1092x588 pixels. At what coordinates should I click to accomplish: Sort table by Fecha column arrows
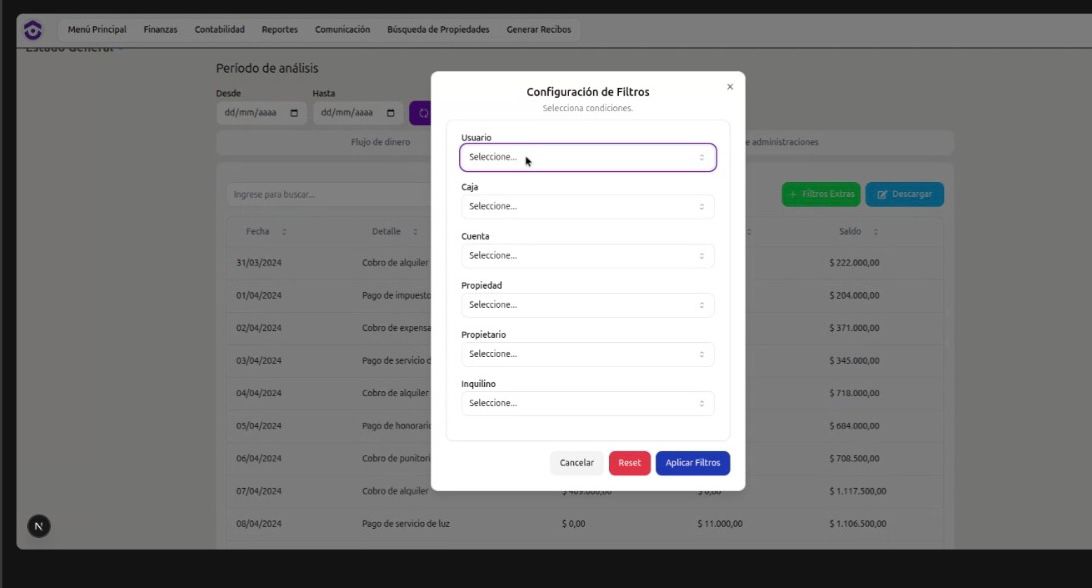click(284, 232)
